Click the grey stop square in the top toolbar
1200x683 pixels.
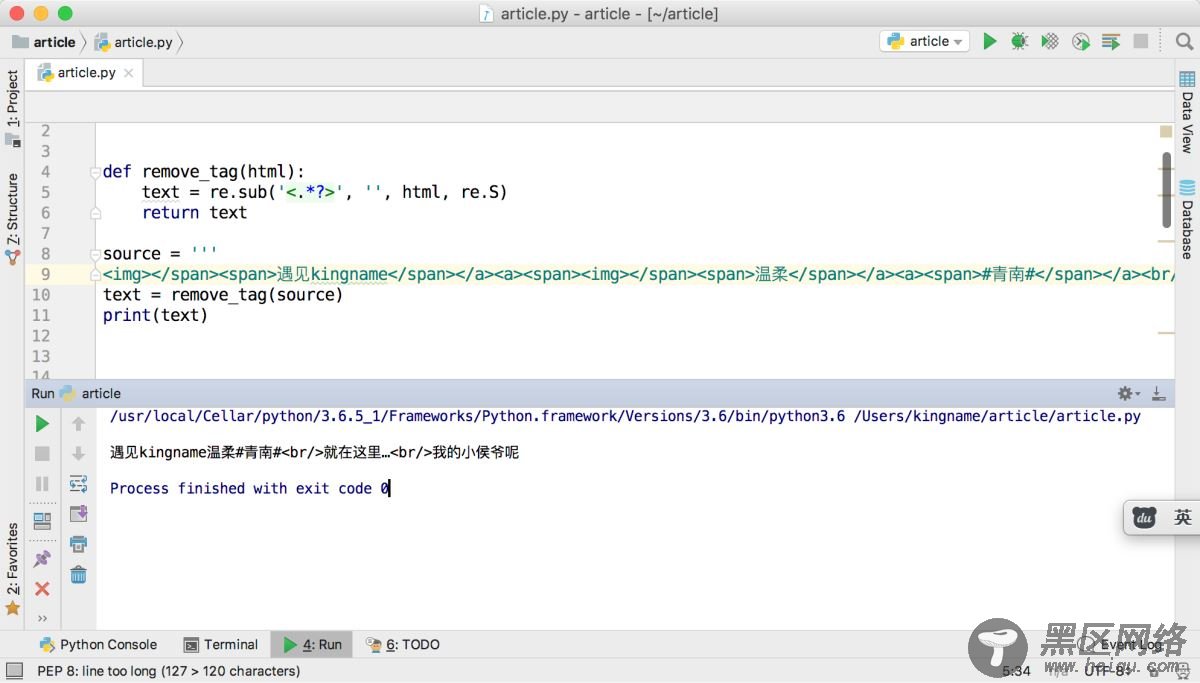point(1141,41)
